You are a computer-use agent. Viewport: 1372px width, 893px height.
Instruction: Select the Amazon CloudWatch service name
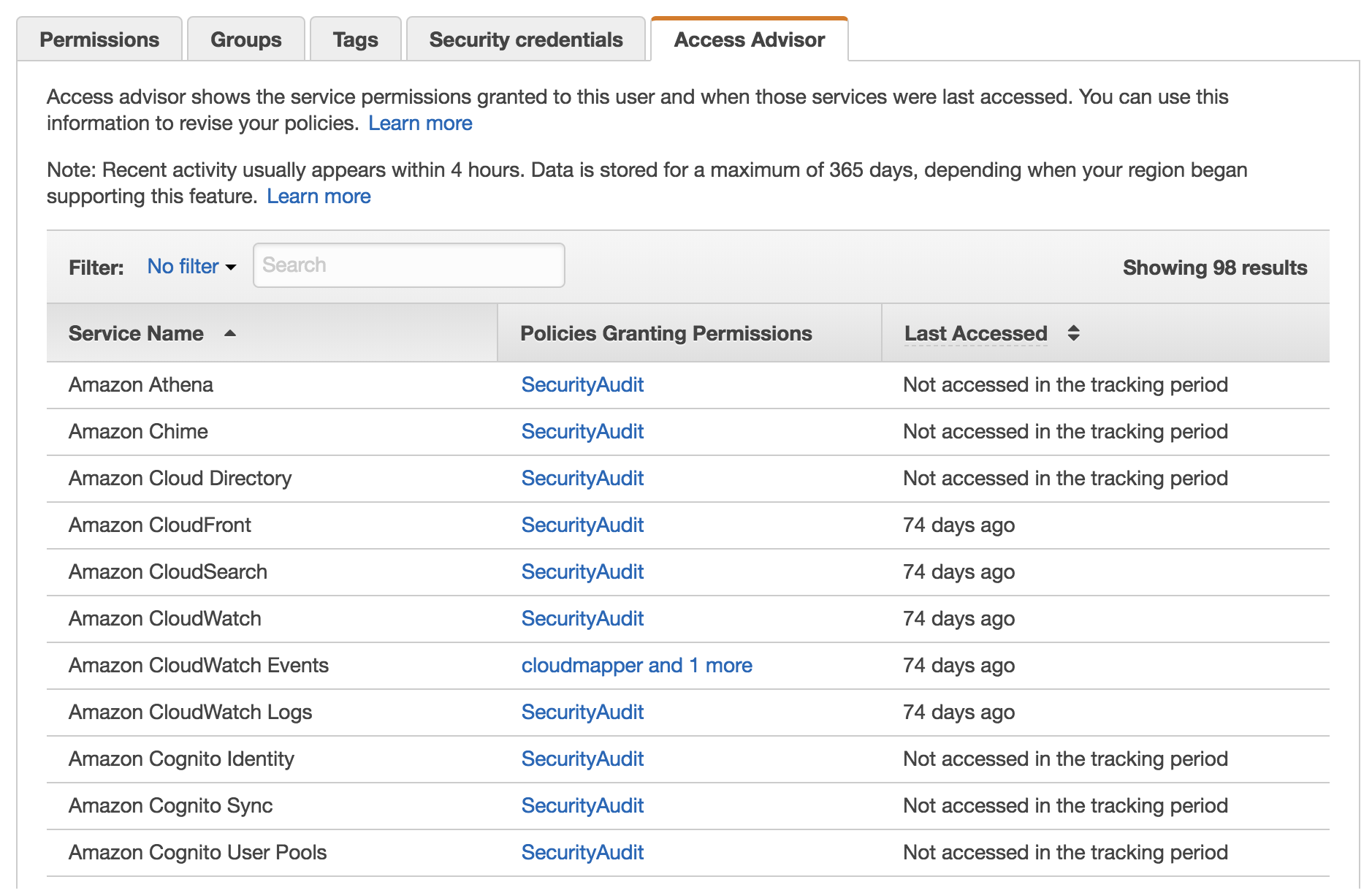(165, 619)
